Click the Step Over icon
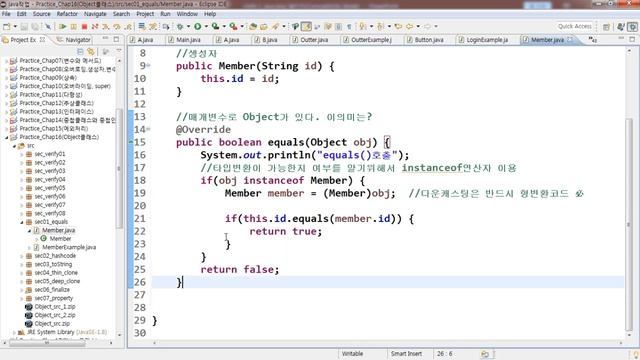This screenshot has width=640, height=360. pyautogui.click(x=117, y=27)
